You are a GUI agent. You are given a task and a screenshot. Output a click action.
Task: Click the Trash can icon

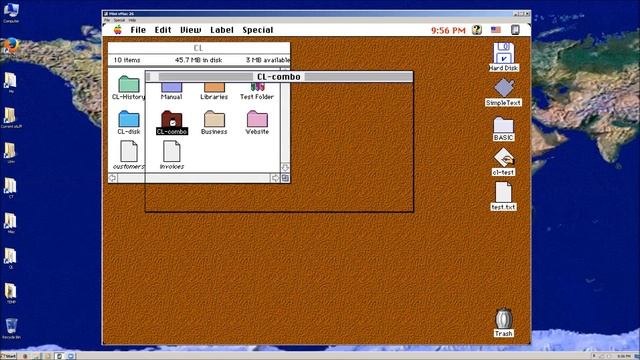504,318
